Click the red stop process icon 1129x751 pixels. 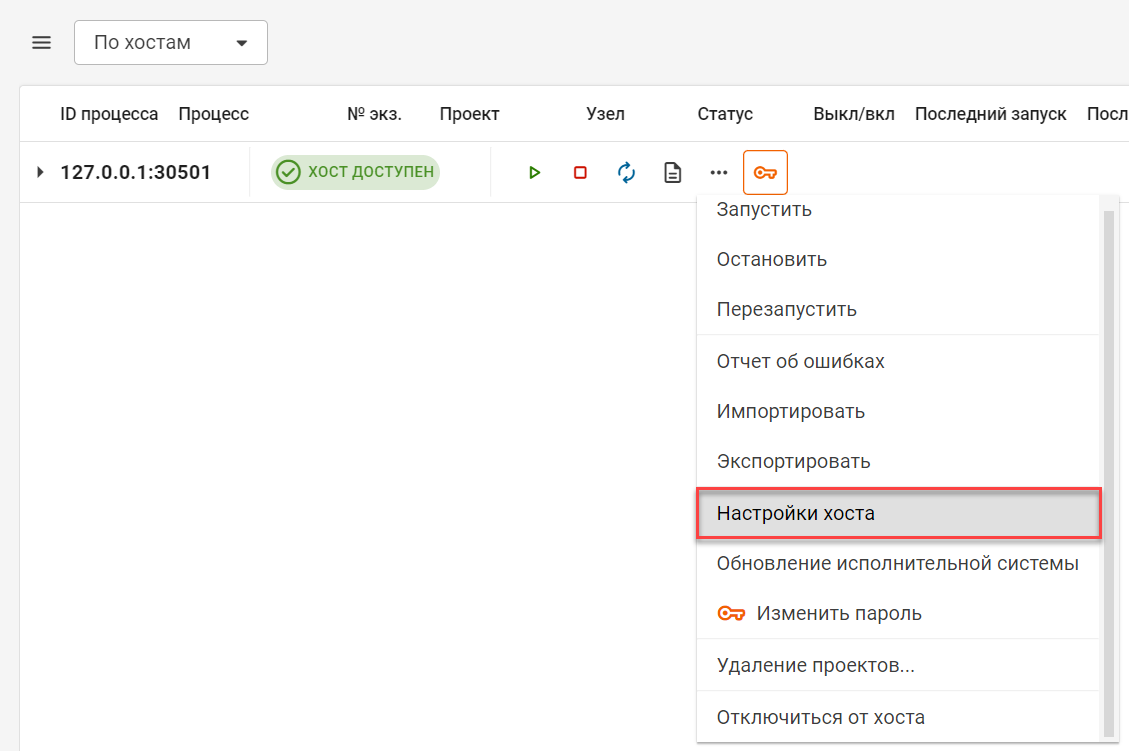point(580,173)
